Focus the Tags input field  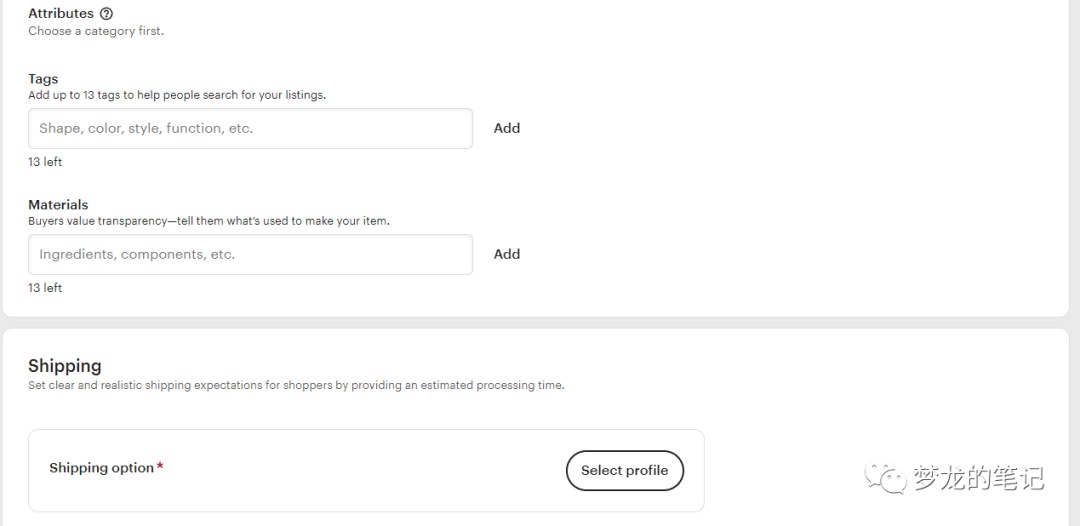[250, 129]
